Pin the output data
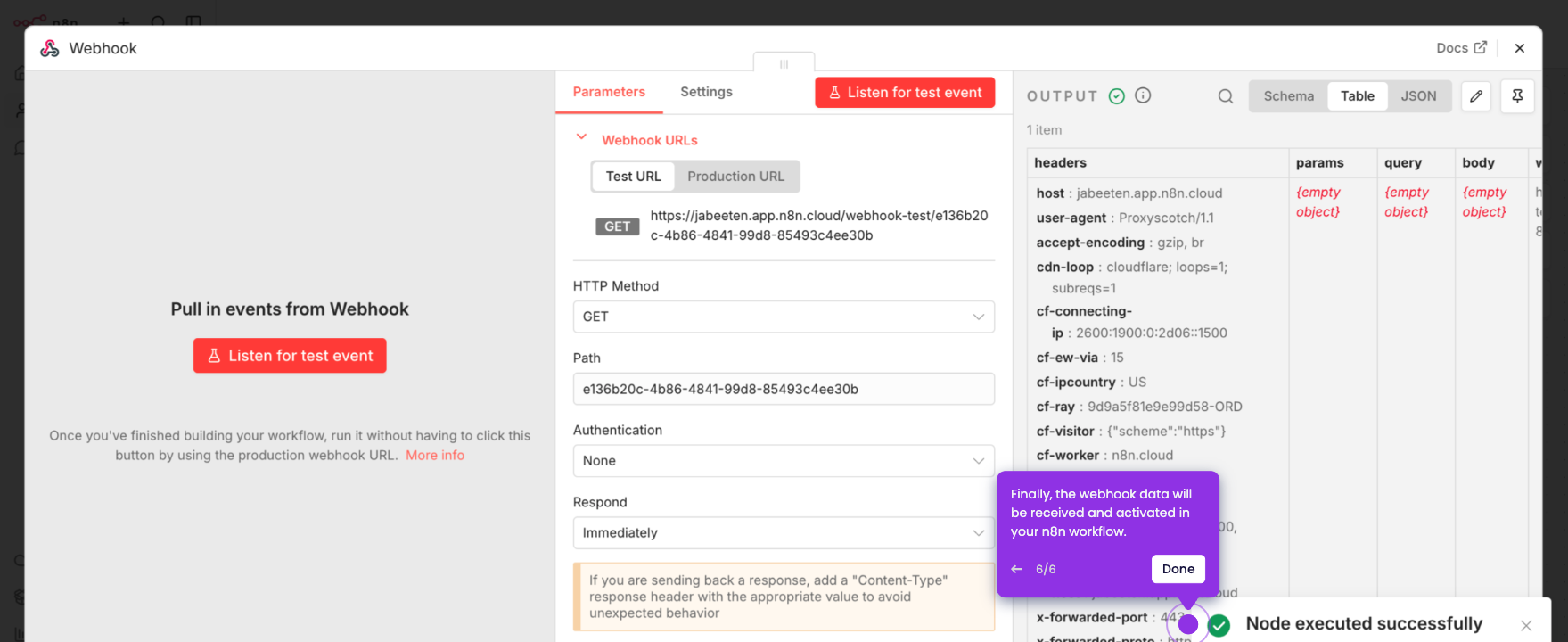The width and height of the screenshot is (1568, 642). point(1517,96)
